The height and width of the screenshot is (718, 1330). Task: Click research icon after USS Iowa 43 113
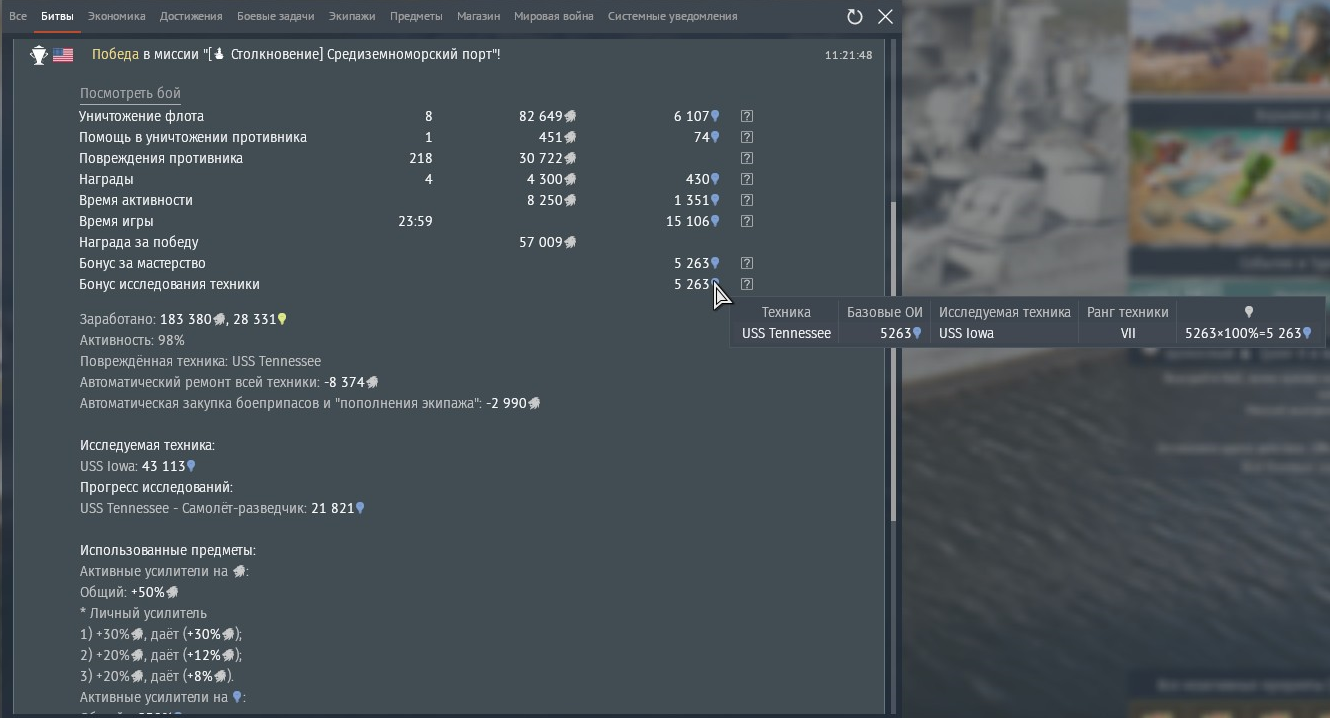191,466
